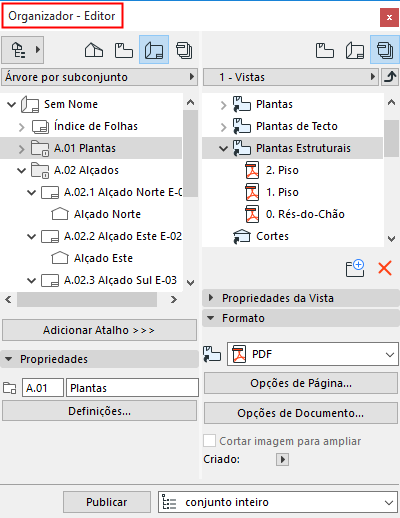The height and width of the screenshot is (518, 400).
Task: Click the Plantas de Tecto folder icon
Action: 242,126
